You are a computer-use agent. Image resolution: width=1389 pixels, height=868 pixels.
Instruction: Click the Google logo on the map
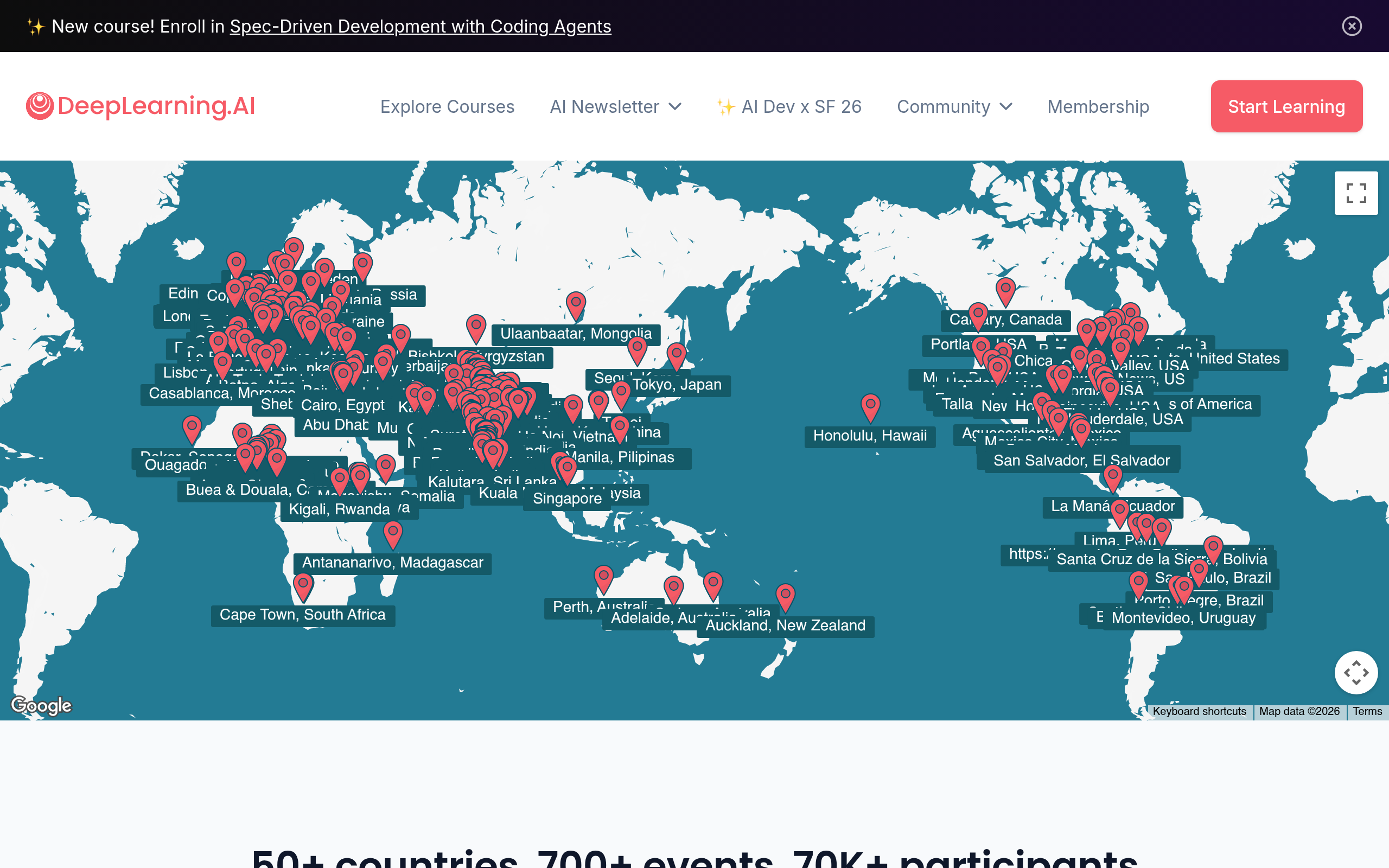point(41,705)
